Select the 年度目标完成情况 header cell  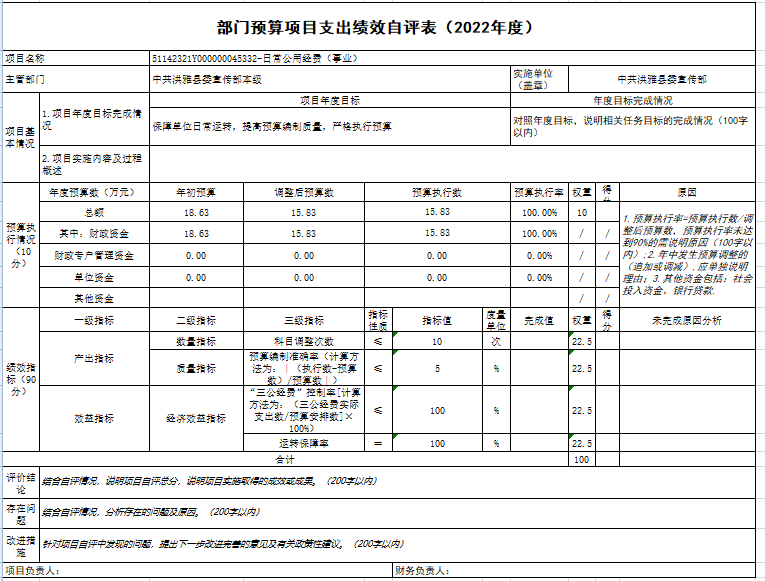point(633,100)
